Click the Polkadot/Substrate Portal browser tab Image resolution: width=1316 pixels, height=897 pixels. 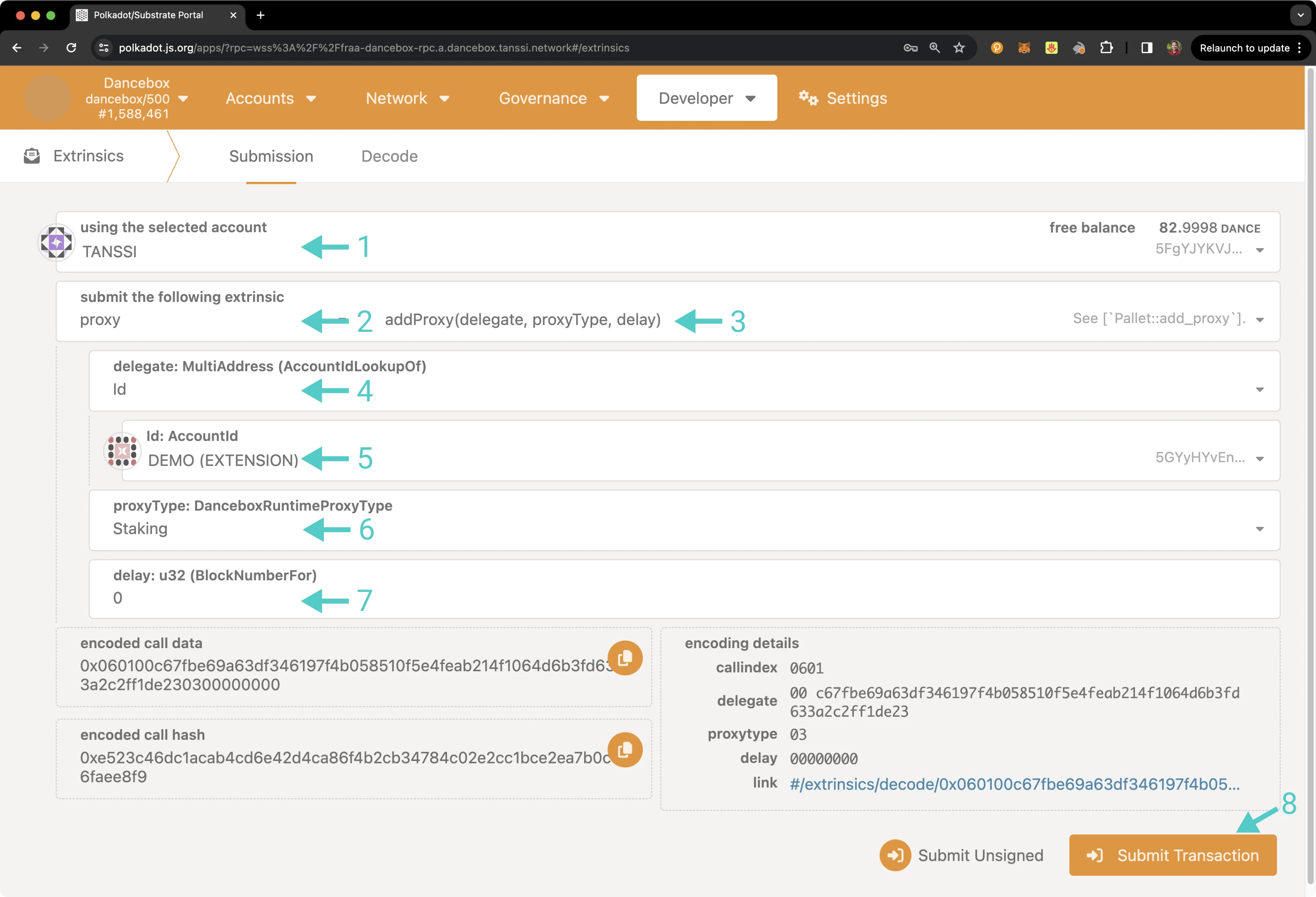(x=157, y=15)
